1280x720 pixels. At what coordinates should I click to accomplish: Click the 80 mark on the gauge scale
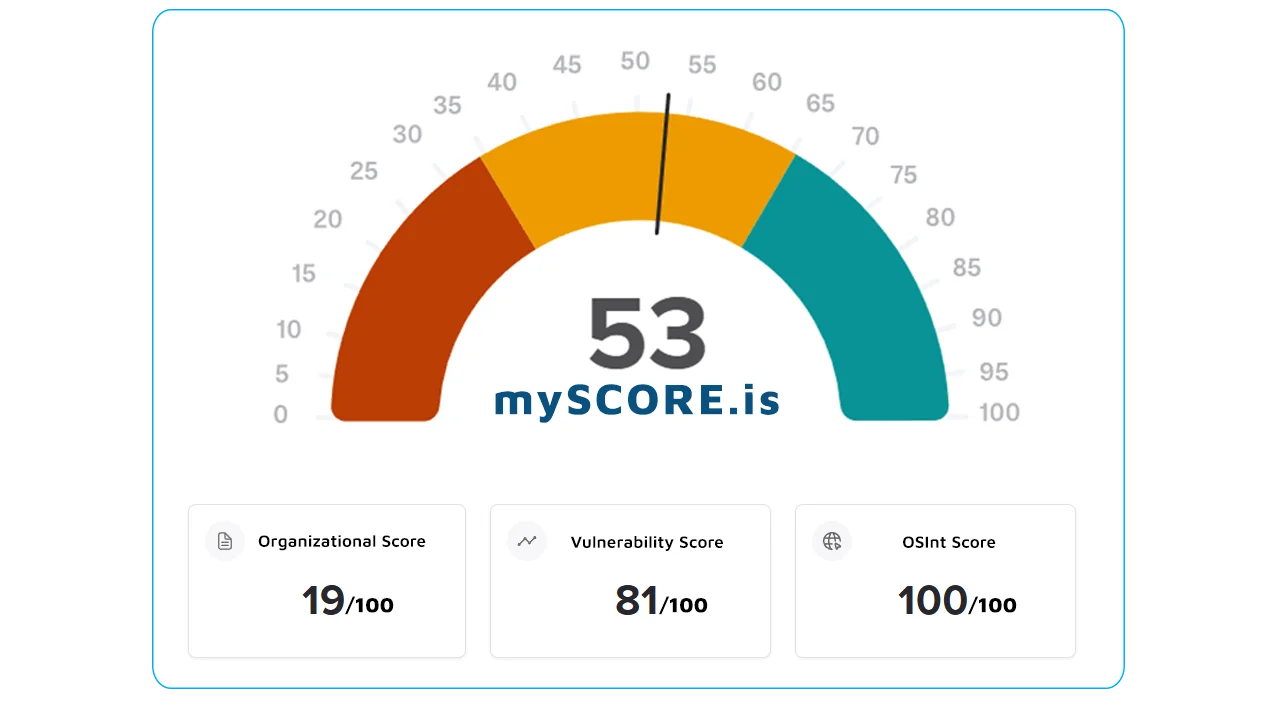(x=940, y=217)
